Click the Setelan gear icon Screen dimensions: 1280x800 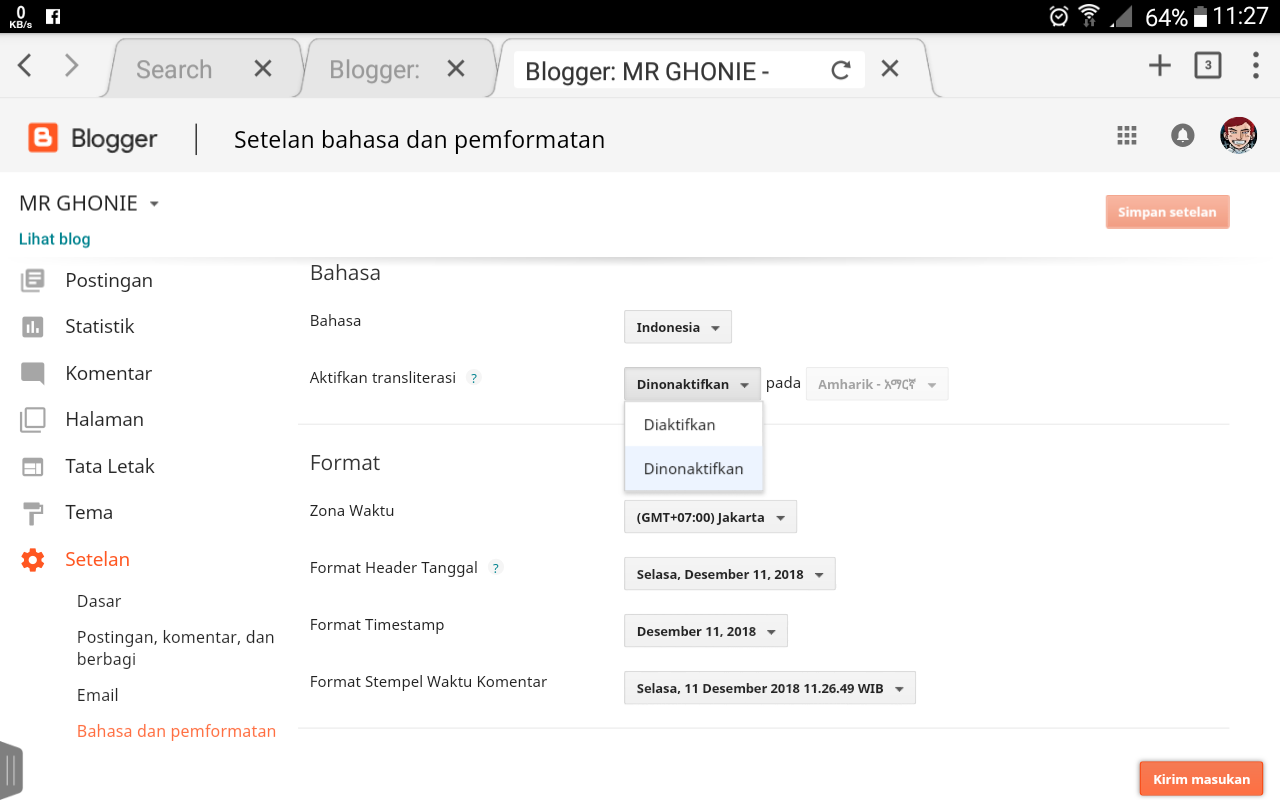pos(33,559)
